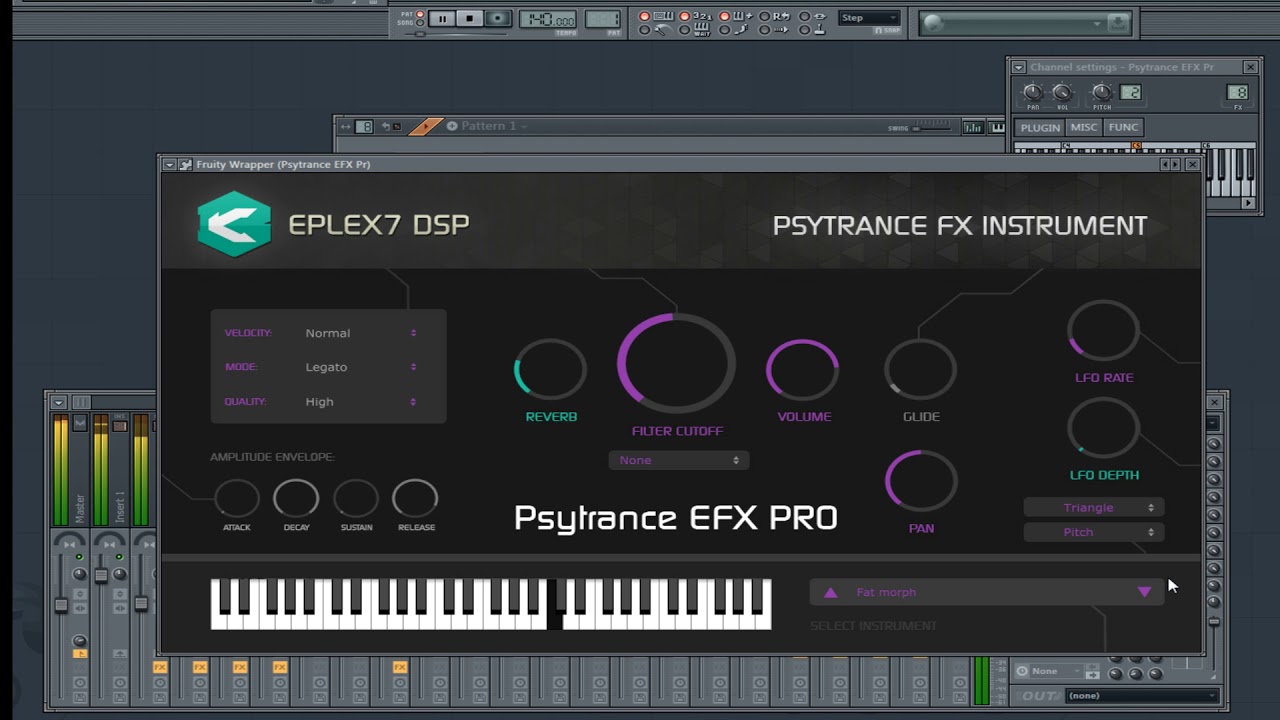Click the REVERB knob
Viewport: 1280px width, 720px height.
[x=550, y=370]
